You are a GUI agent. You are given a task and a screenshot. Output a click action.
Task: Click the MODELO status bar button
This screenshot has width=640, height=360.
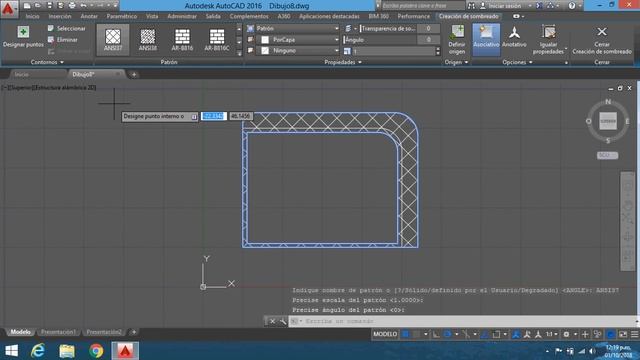pyautogui.click(x=385, y=334)
